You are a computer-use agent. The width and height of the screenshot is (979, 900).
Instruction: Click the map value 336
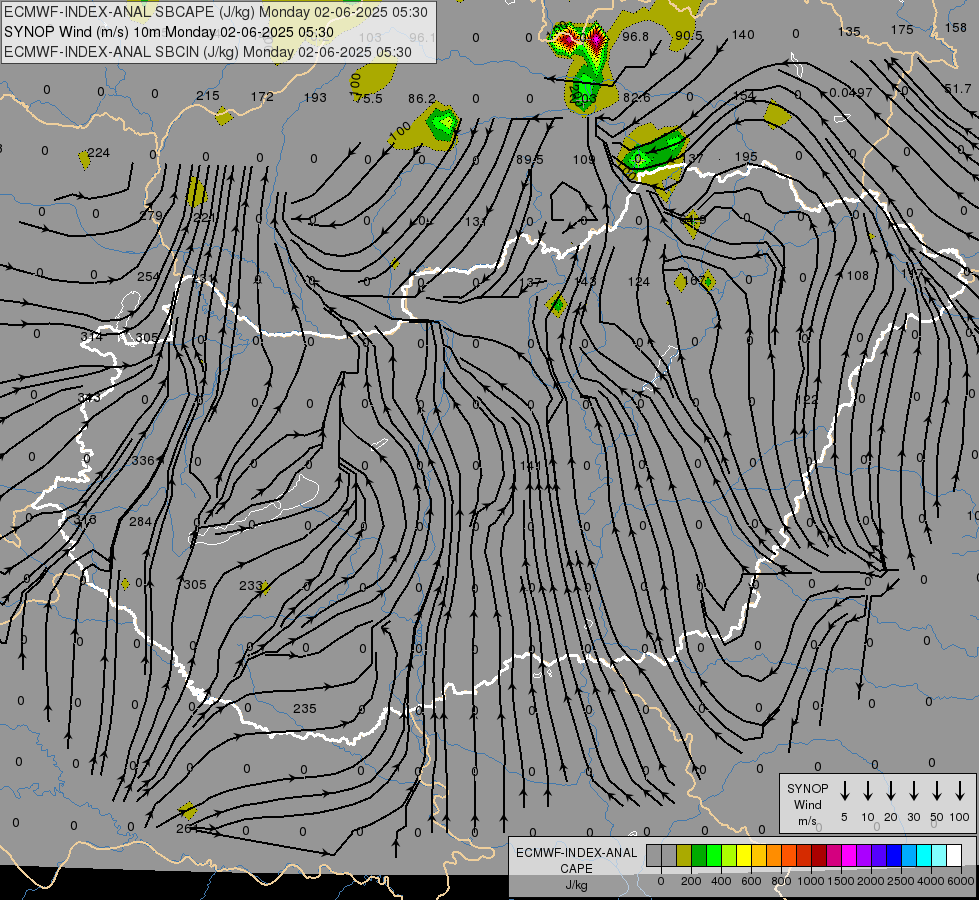[143, 460]
